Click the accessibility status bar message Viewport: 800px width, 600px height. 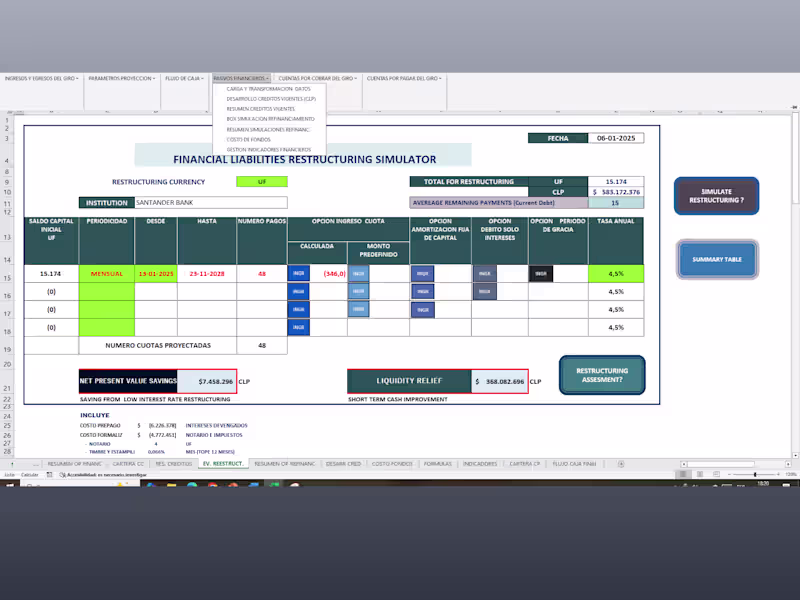[103, 474]
